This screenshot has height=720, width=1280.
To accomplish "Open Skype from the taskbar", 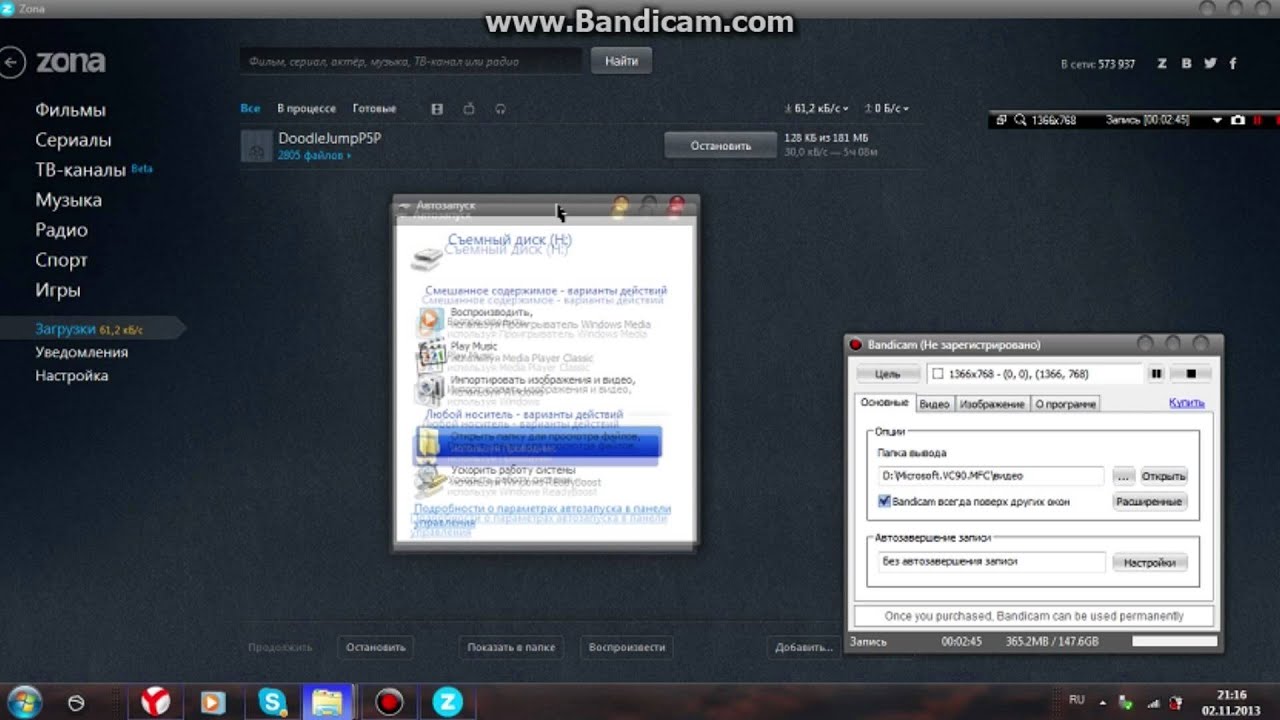I will click(x=272, y=702).
